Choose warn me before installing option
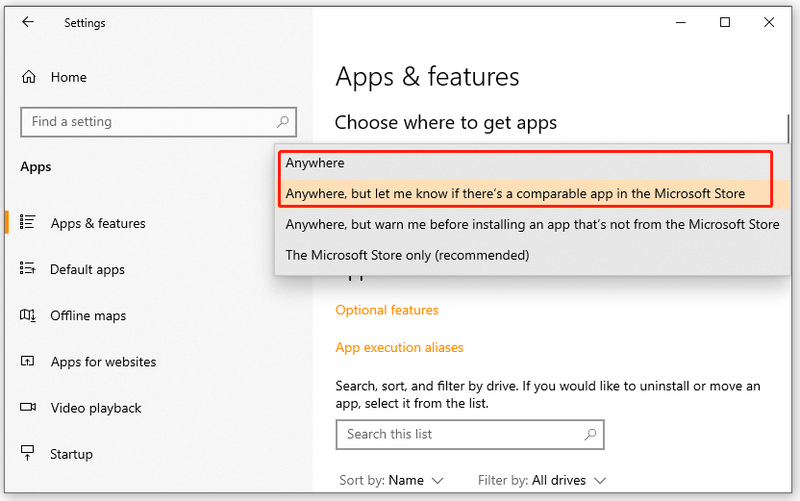Image resolution: width=800 pixels, height=501 pixels. coord(532,224)
